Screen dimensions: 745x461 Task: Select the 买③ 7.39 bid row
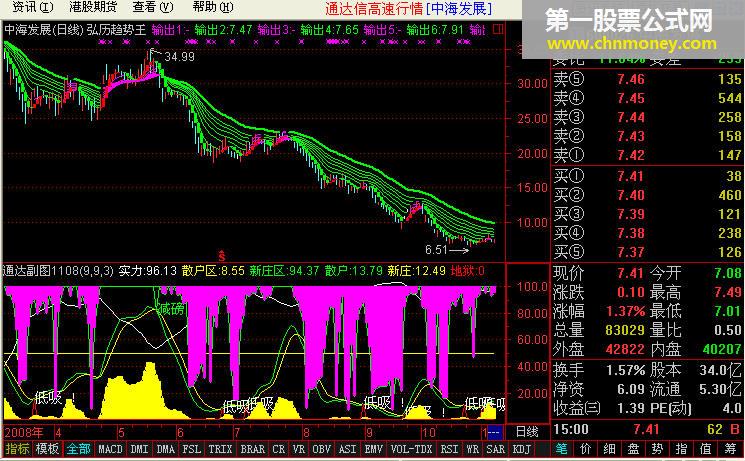tap(647, 214)
